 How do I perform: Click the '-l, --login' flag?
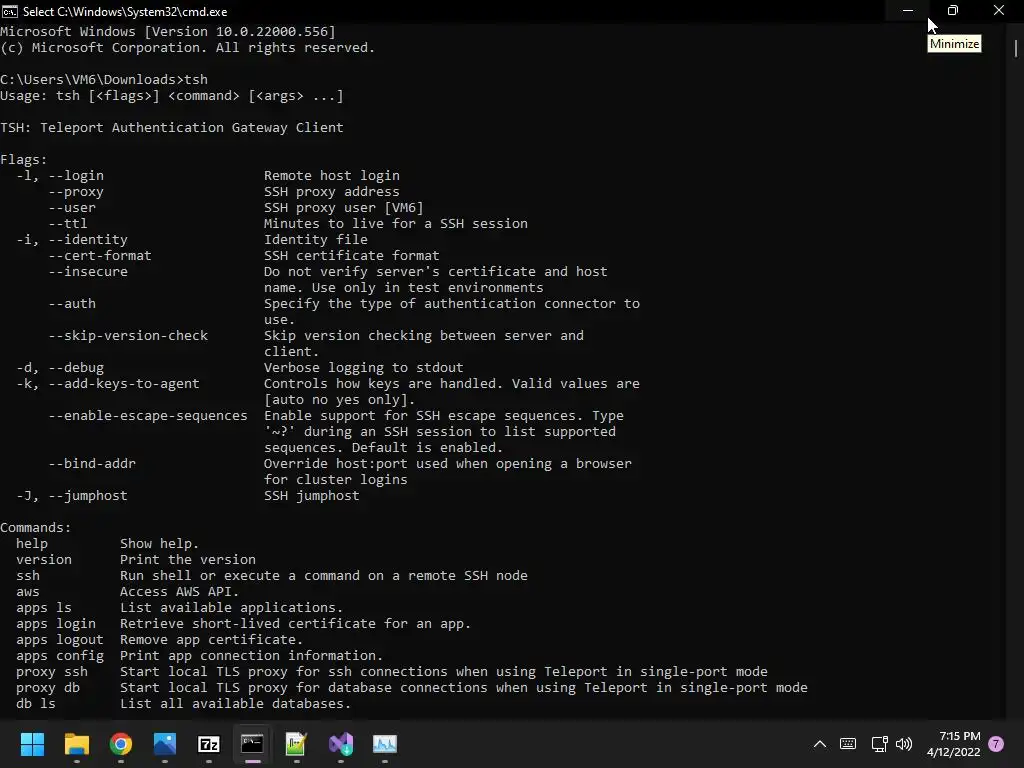(60, 176)
